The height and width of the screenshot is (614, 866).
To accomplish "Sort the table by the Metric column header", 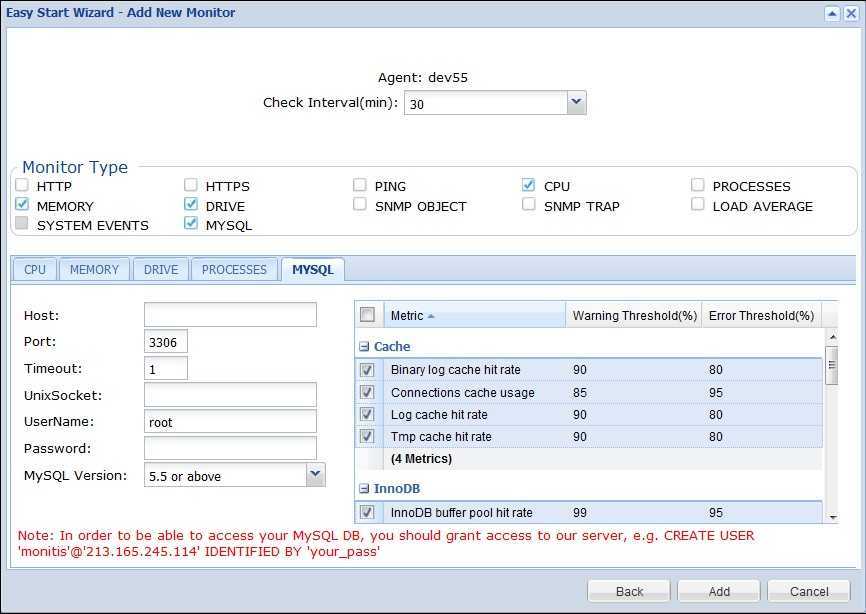I will coord(474,315).
